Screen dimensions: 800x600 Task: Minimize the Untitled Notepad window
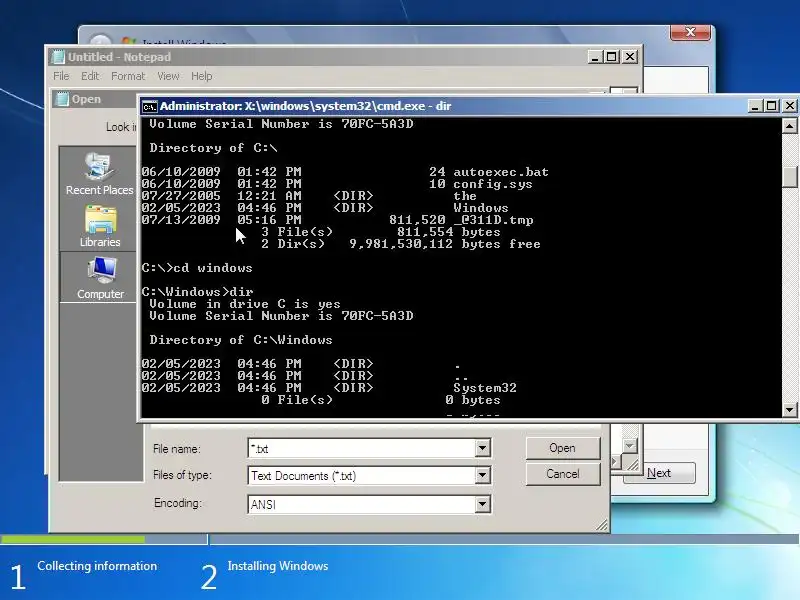coord(594,57)
